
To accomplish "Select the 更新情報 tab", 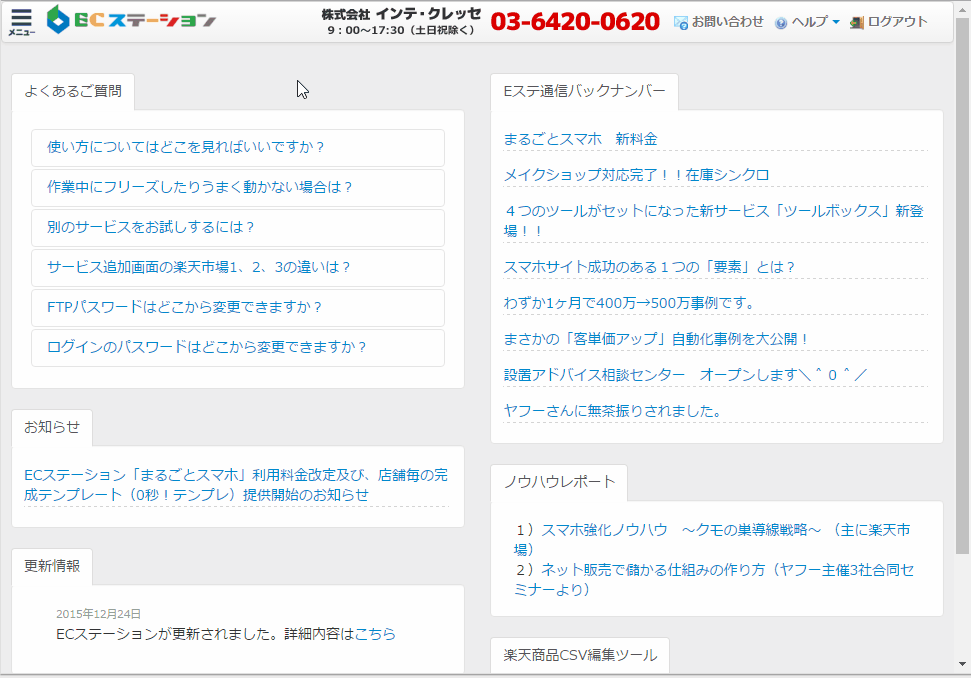I will [x=52, y=567].
